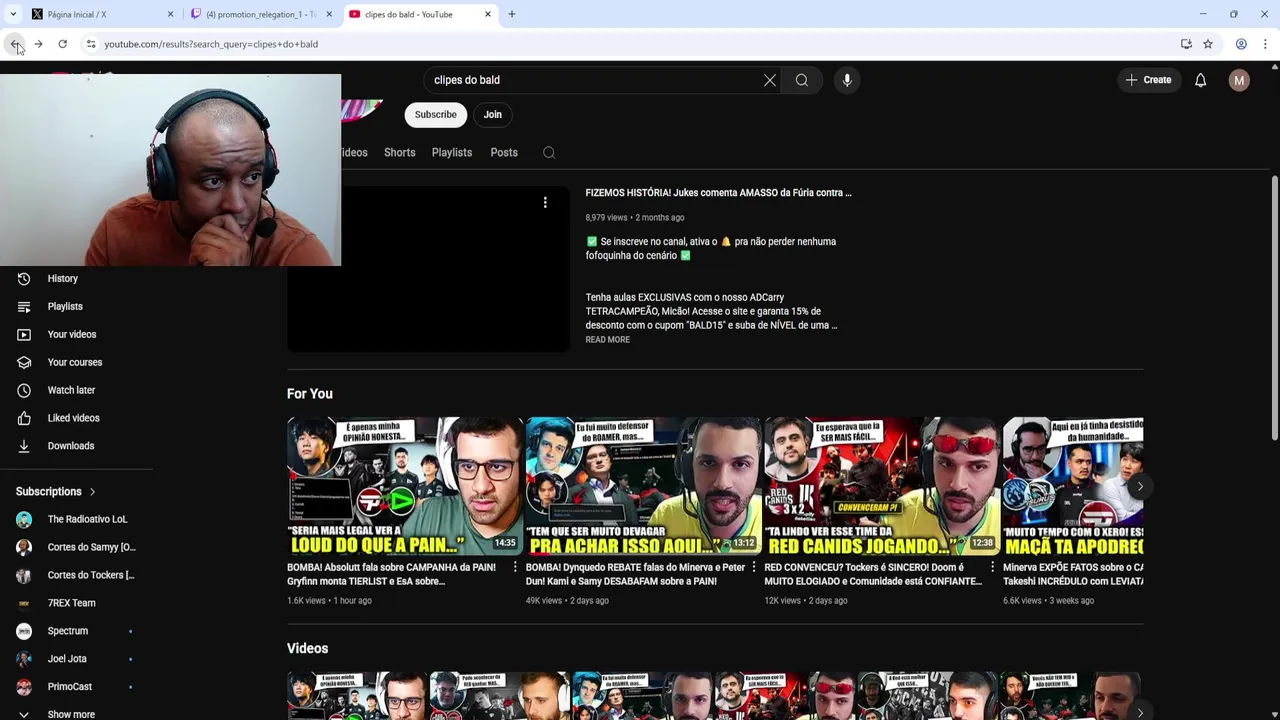Open a new browser tab with plus

click(512, 14)
